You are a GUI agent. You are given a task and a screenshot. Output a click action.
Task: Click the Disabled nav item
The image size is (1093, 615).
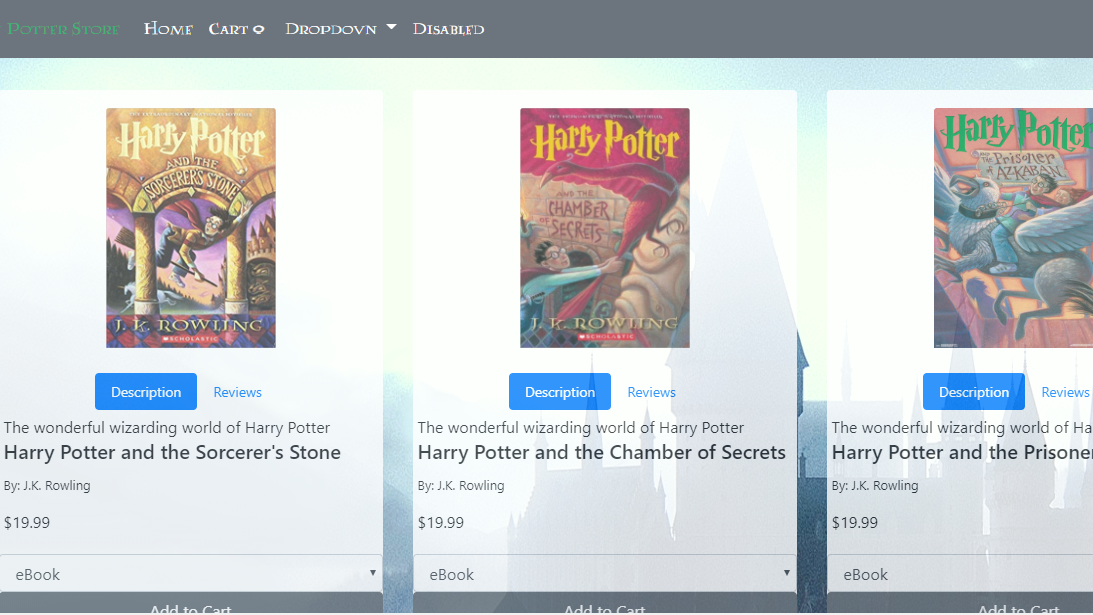pyautogui.click(x=448, y=29)
